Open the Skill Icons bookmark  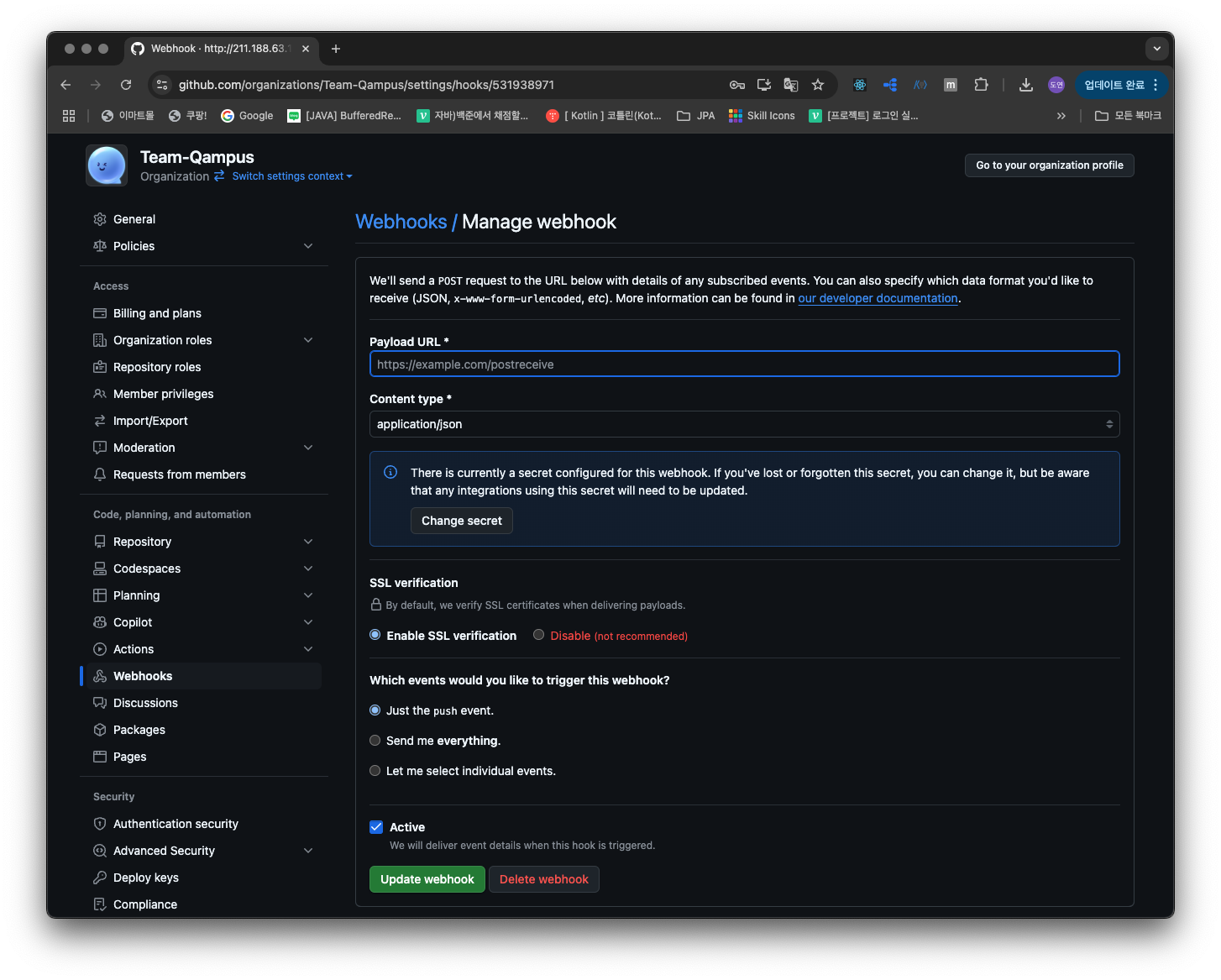[762, 116]
